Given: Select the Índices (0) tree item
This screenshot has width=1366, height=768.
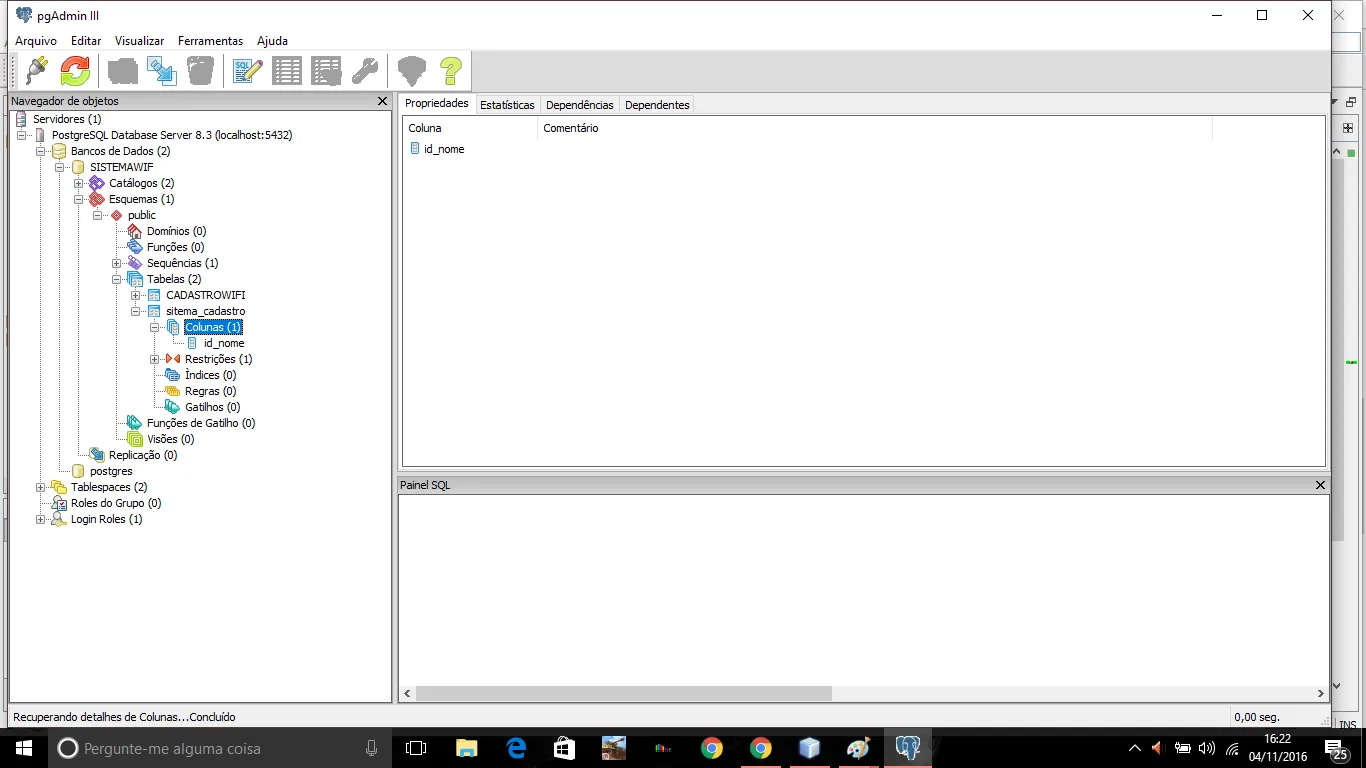Looking at the screenshot, I should click(x=210, y=375).
